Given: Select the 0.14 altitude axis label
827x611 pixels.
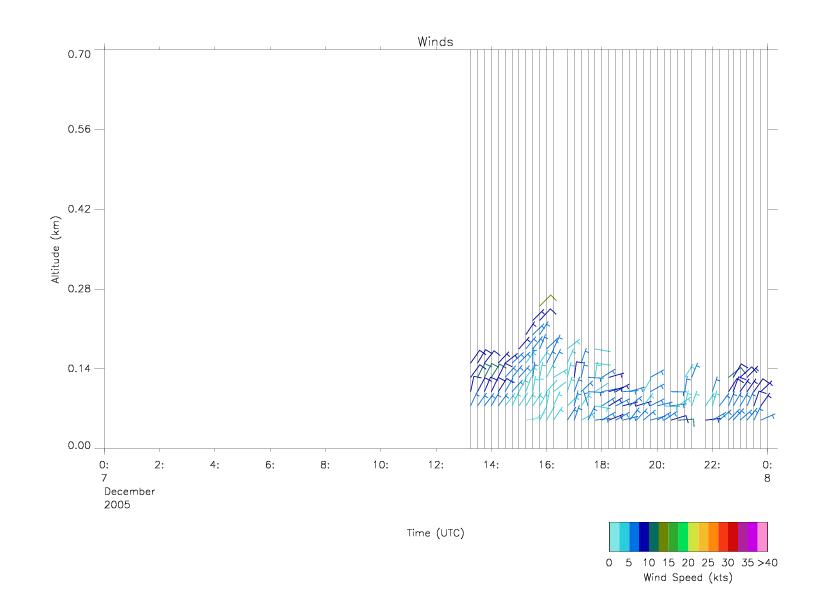Looking at the screenshot, I should 79,368.
